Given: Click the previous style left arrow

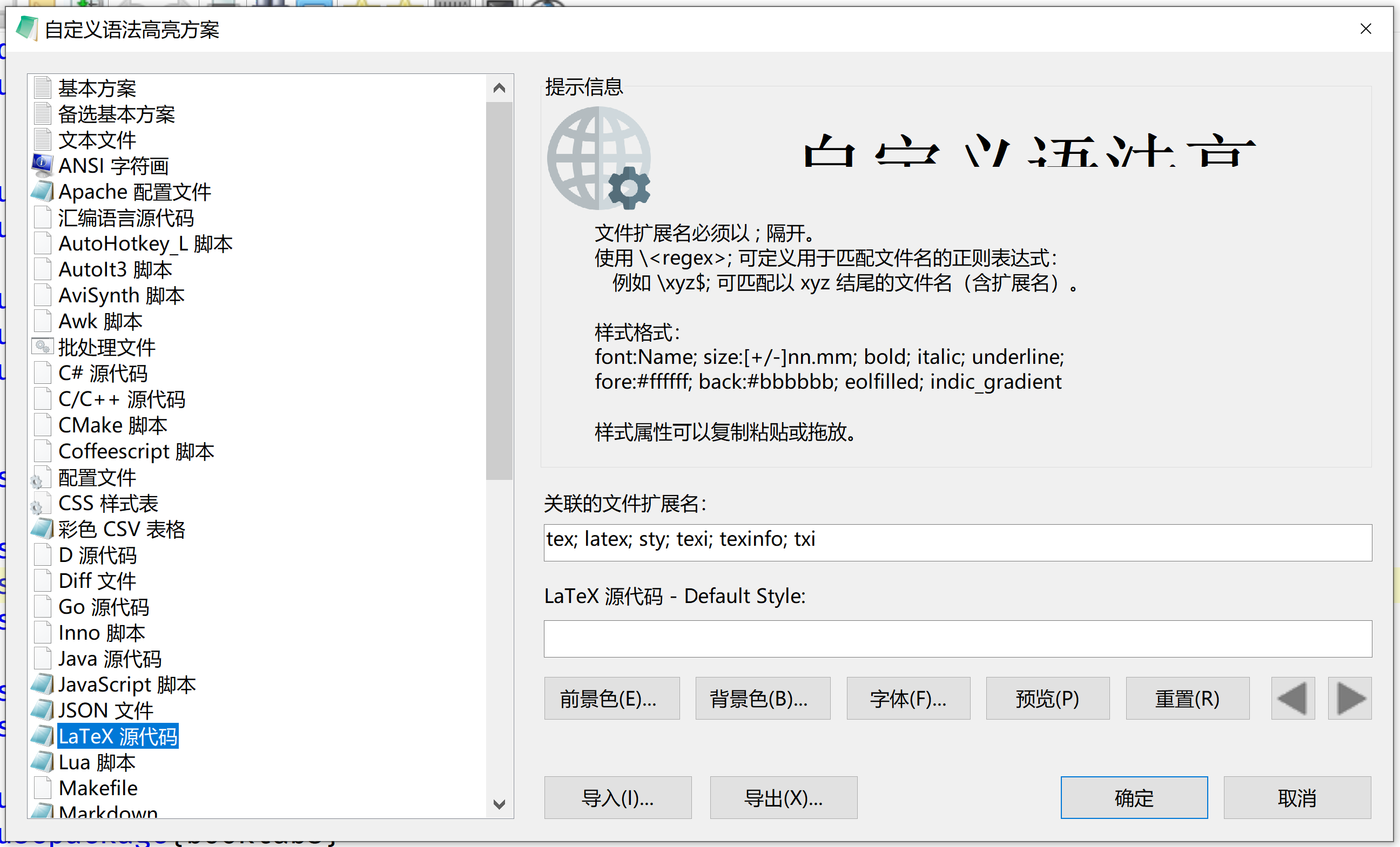Looking at the screenshot, I should pos(1293,698).
